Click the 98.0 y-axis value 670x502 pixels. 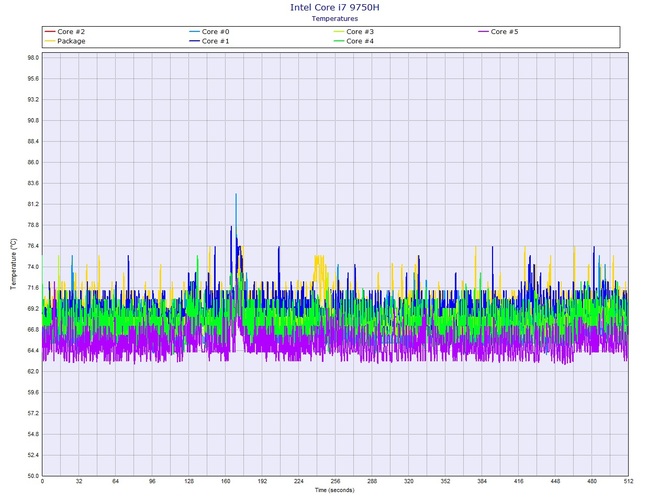click(33, 58)
